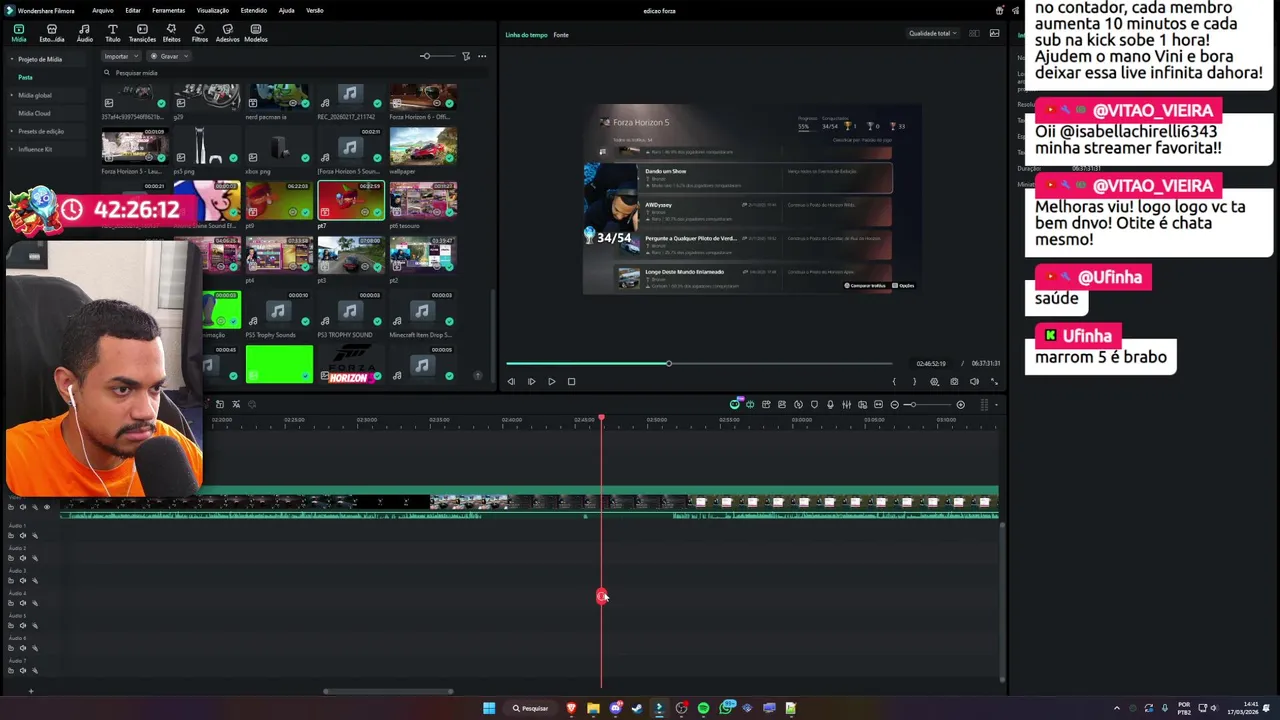This screenshot has width=1280, height=720.
Task: Open the Importar dropdown
Action: 120,56
